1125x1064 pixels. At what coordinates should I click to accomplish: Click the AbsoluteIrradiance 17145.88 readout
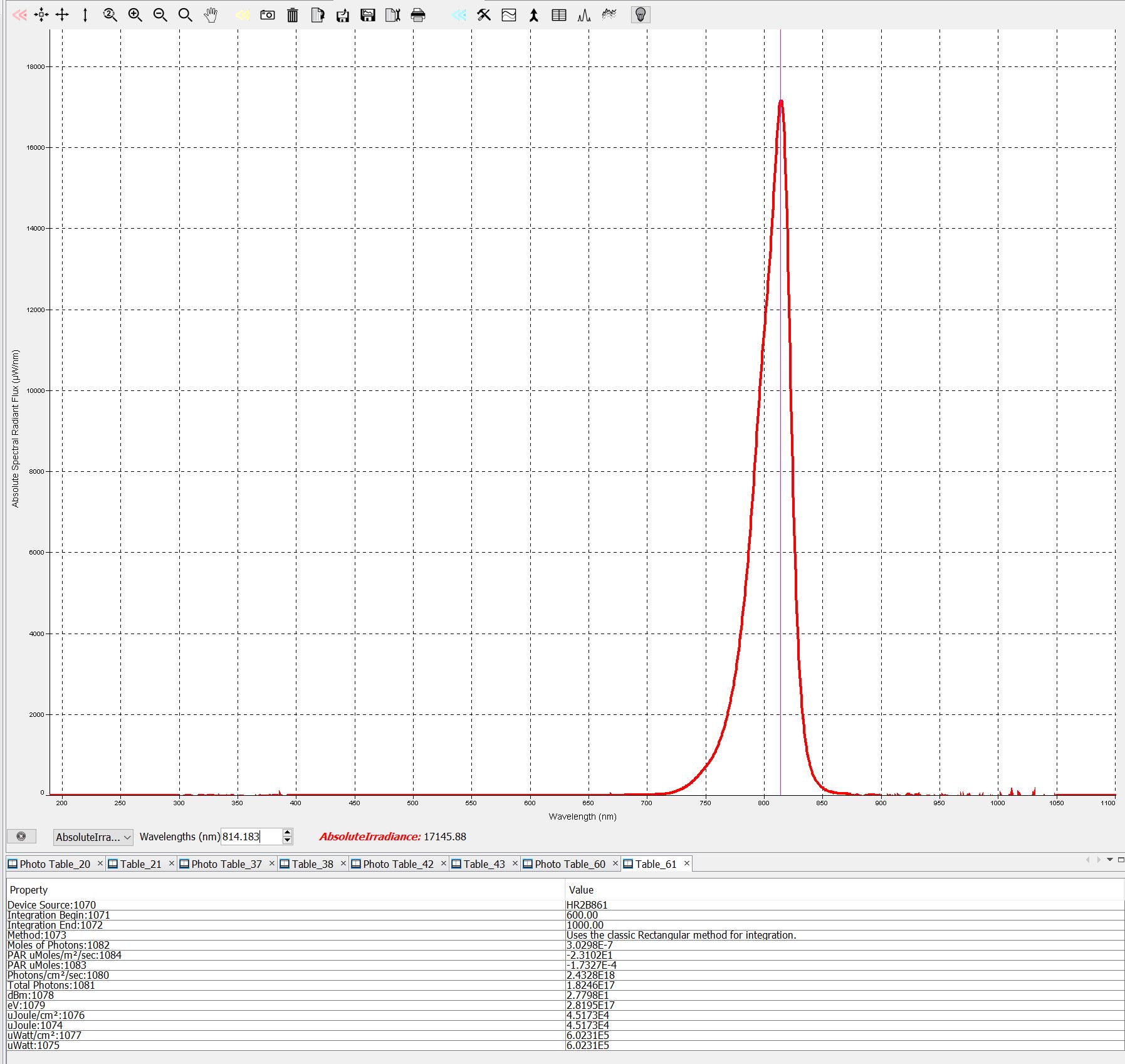[x=393, y=837]
